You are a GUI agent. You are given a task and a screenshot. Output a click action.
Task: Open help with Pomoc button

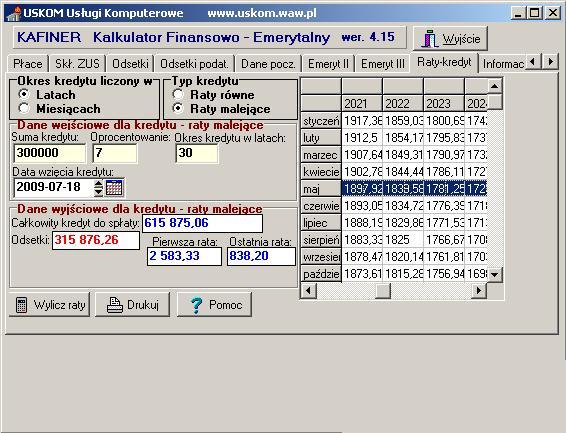[x=214, y=305]
